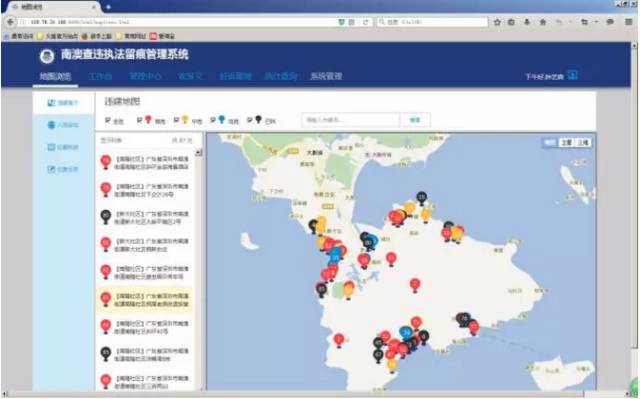The height and width of the screenshot is (399, 640).
Task: Click the search keyword input field above the map
Action: (x=351, y=120)
